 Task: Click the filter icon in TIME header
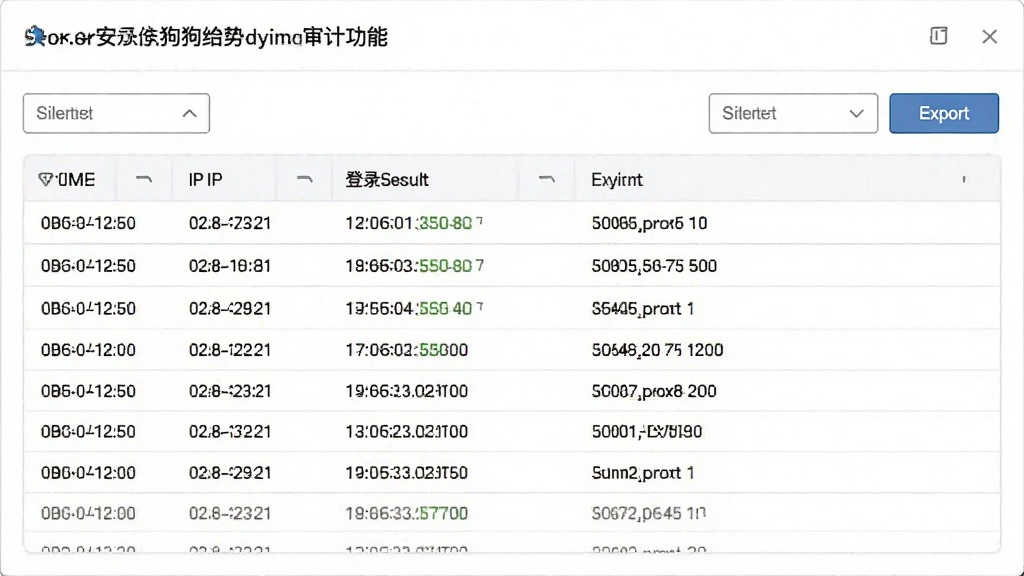pos(45,179)
